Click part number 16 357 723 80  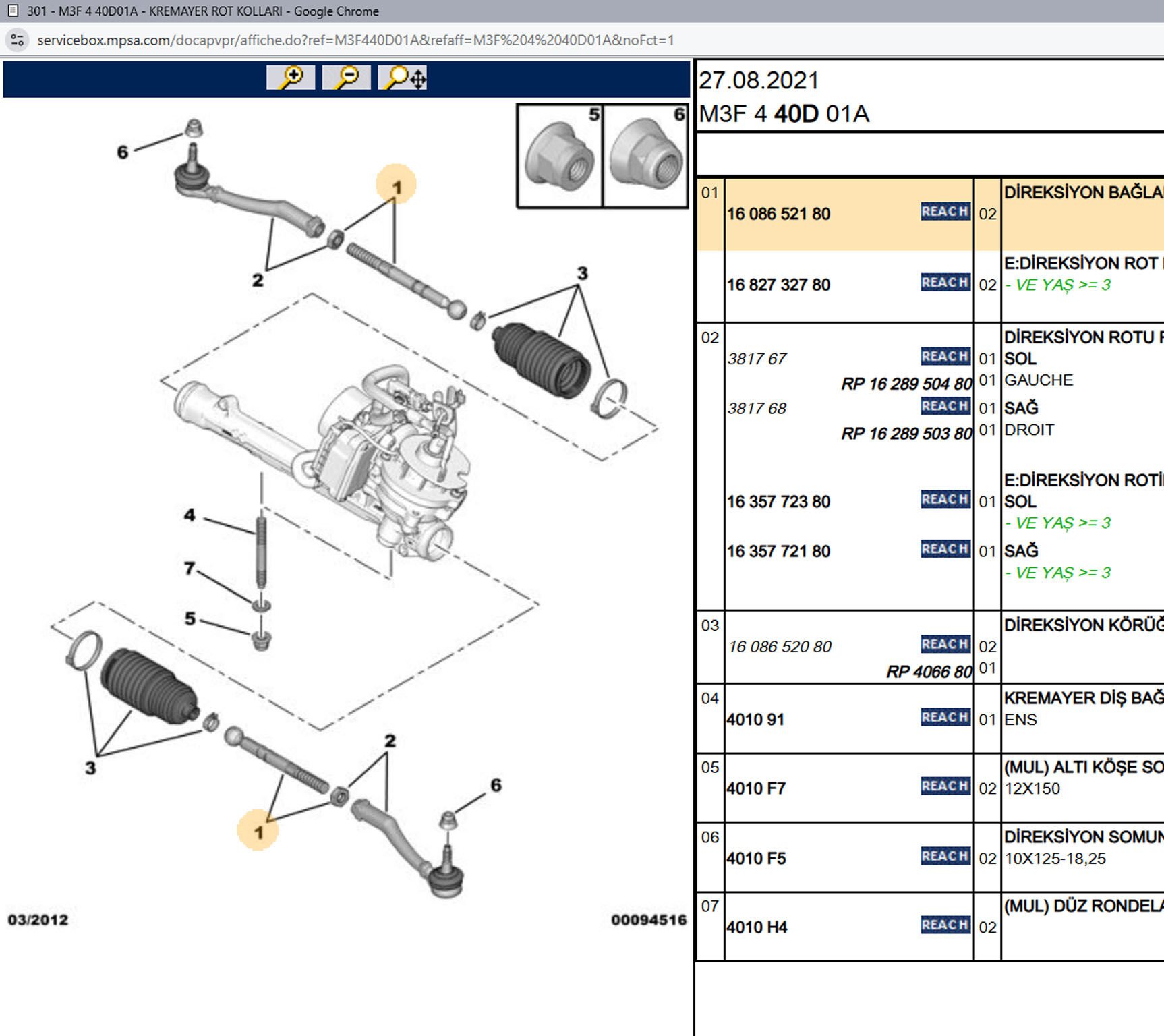pos(778,502)
